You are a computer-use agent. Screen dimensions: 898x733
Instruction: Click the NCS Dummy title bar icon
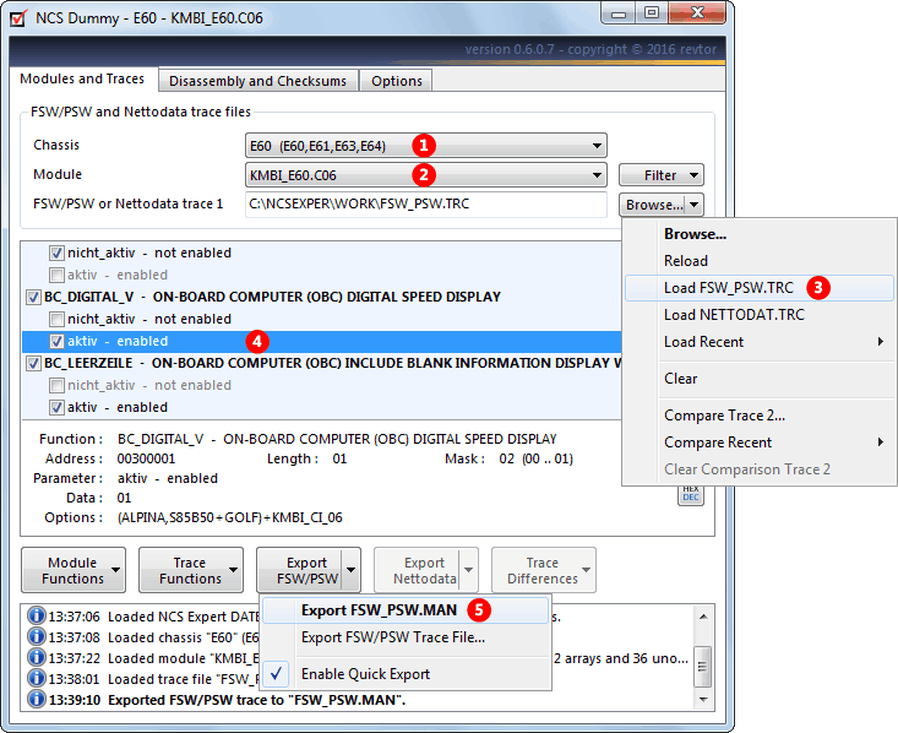(x=16, y=17)
